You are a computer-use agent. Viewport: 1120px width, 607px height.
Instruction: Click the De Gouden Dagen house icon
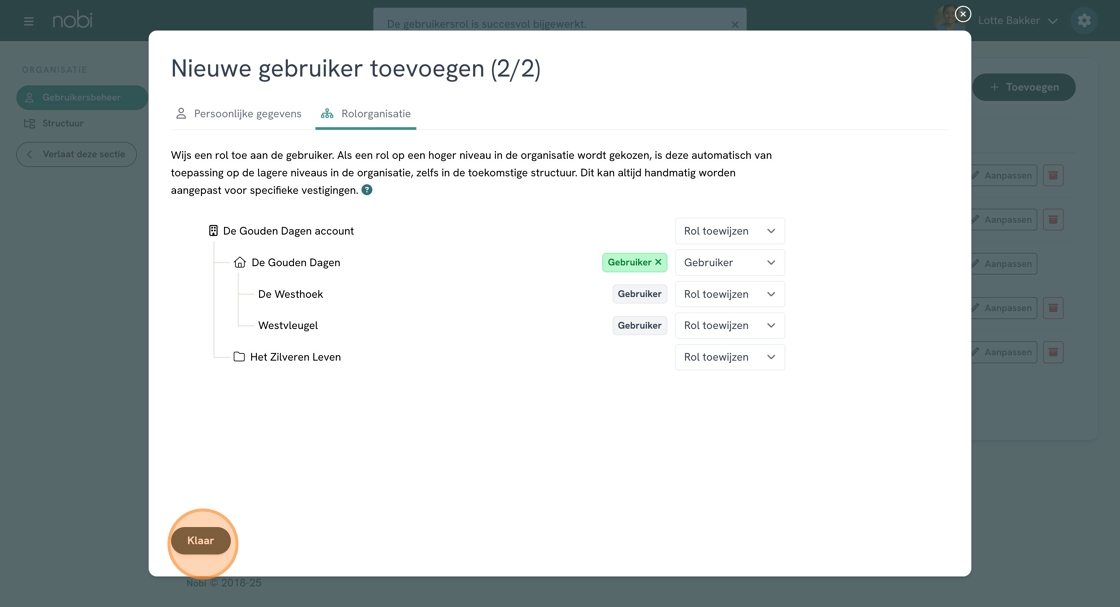(240, 263)
